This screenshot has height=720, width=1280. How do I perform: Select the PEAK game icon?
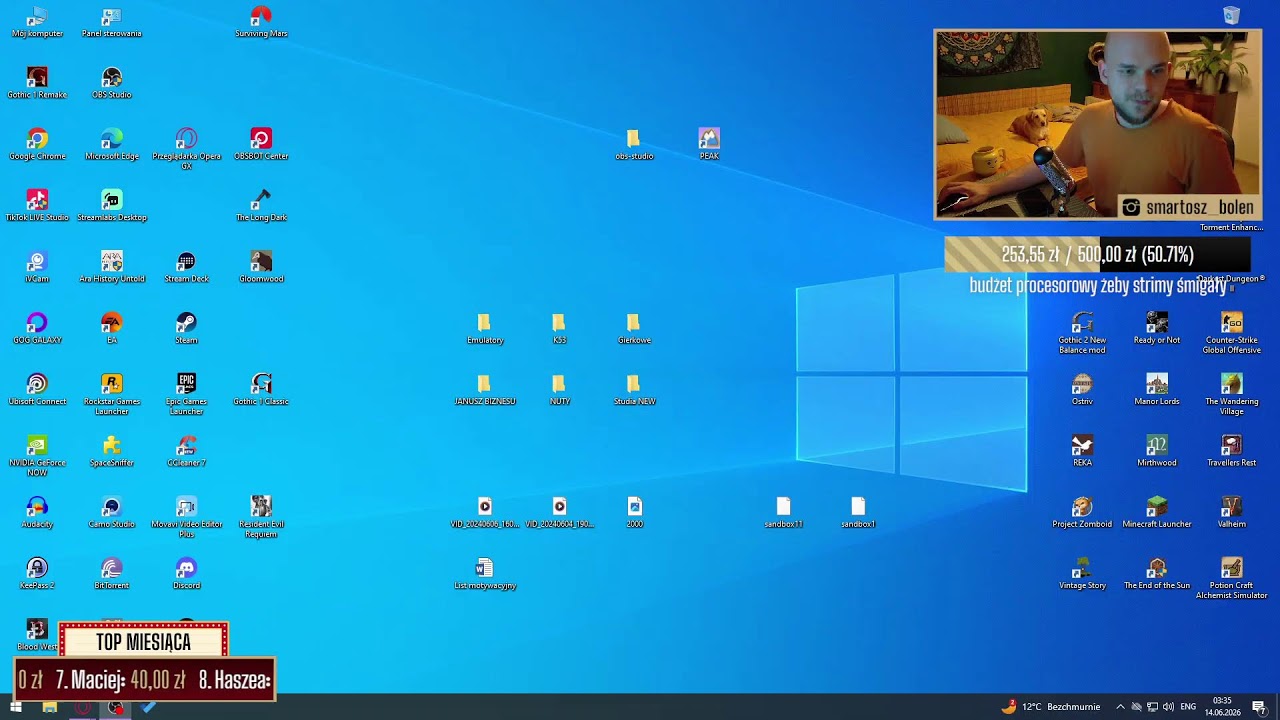tap(709, 144)
